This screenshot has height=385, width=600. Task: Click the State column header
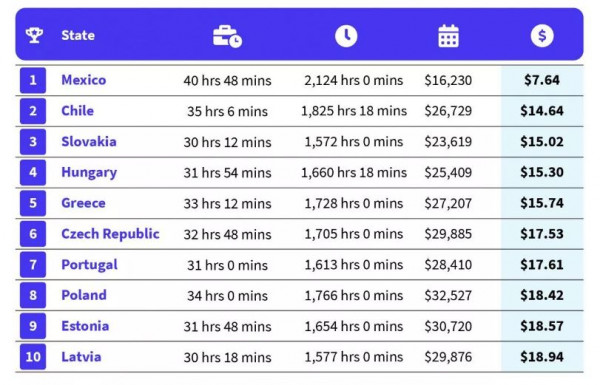[78, 36]
